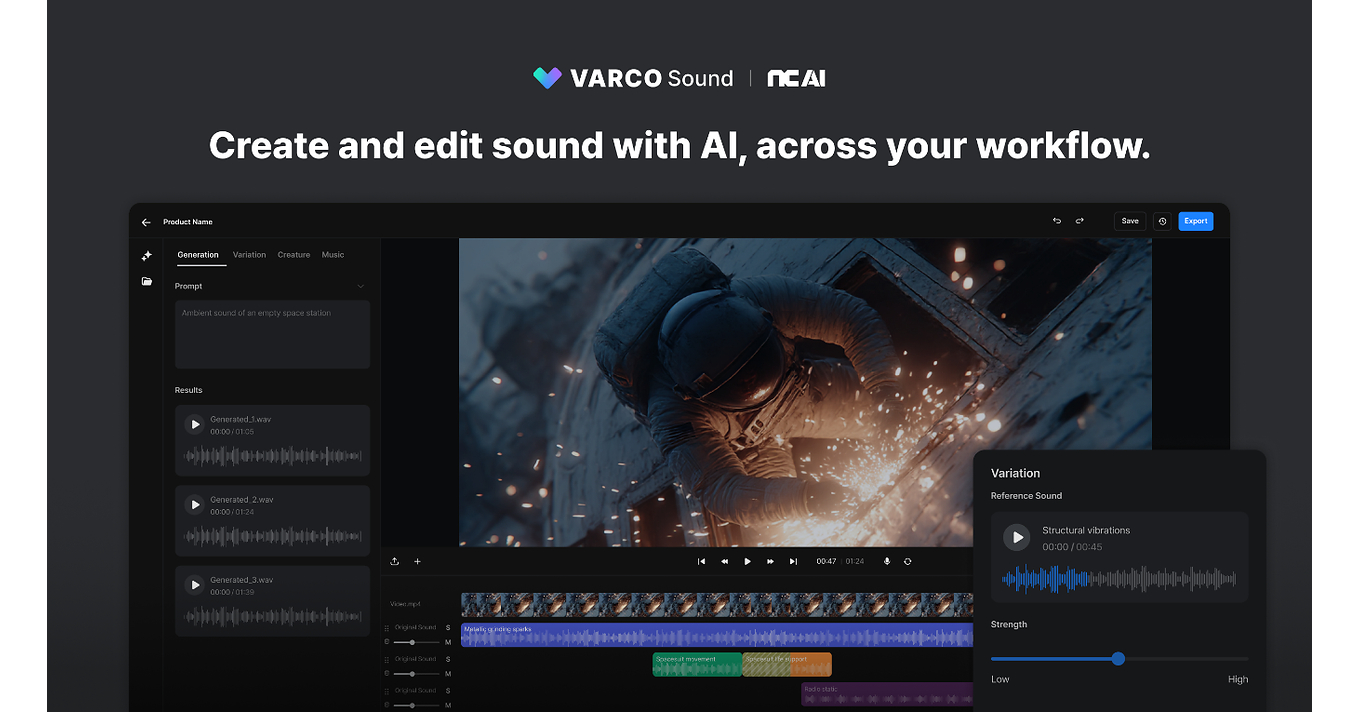Select the Metallic grinding sparks clip

pyautogui.click(x=716, y=635)
